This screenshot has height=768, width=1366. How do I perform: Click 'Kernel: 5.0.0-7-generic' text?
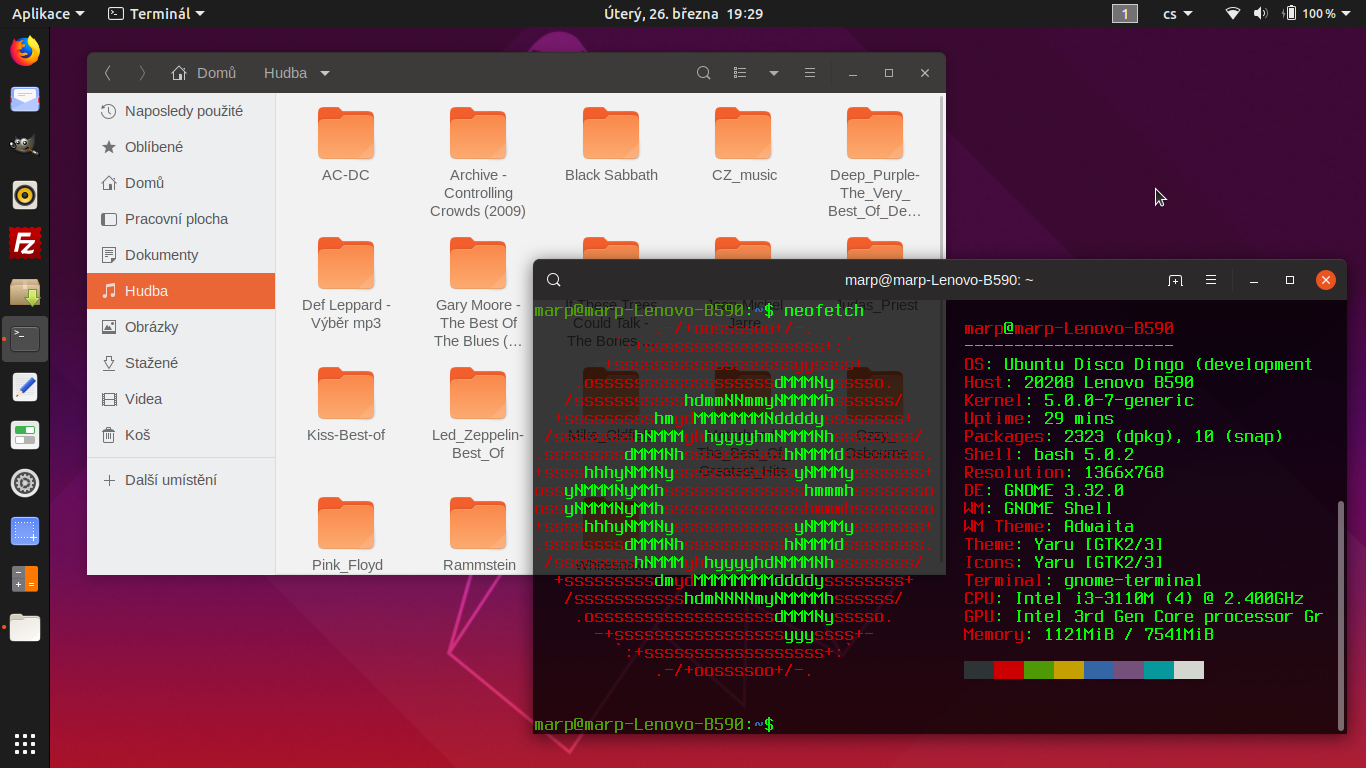(1079, 401)
